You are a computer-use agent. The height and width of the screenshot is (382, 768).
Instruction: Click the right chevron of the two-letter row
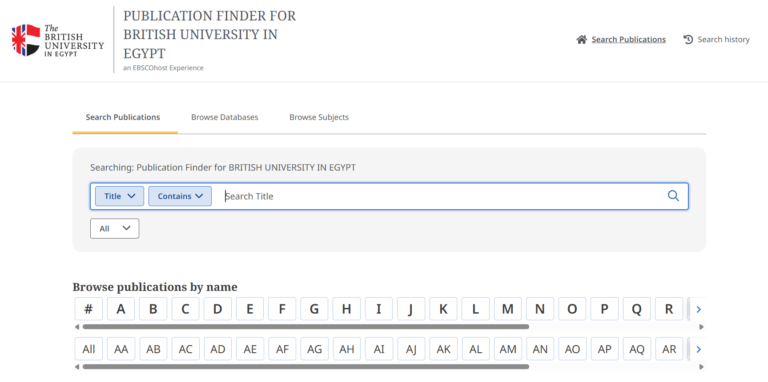pos(699,349)
